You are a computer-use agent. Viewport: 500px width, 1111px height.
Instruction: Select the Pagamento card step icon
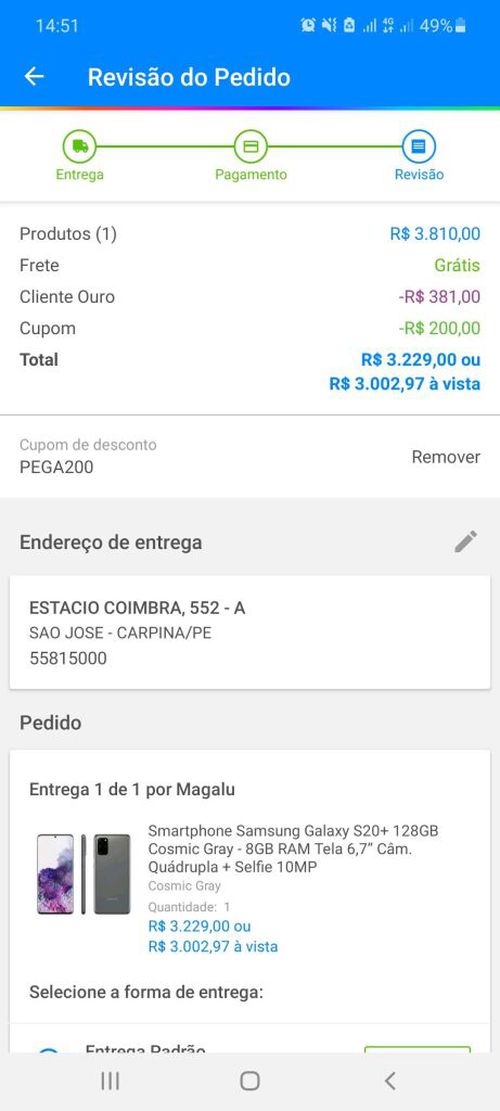coord(251,147)
